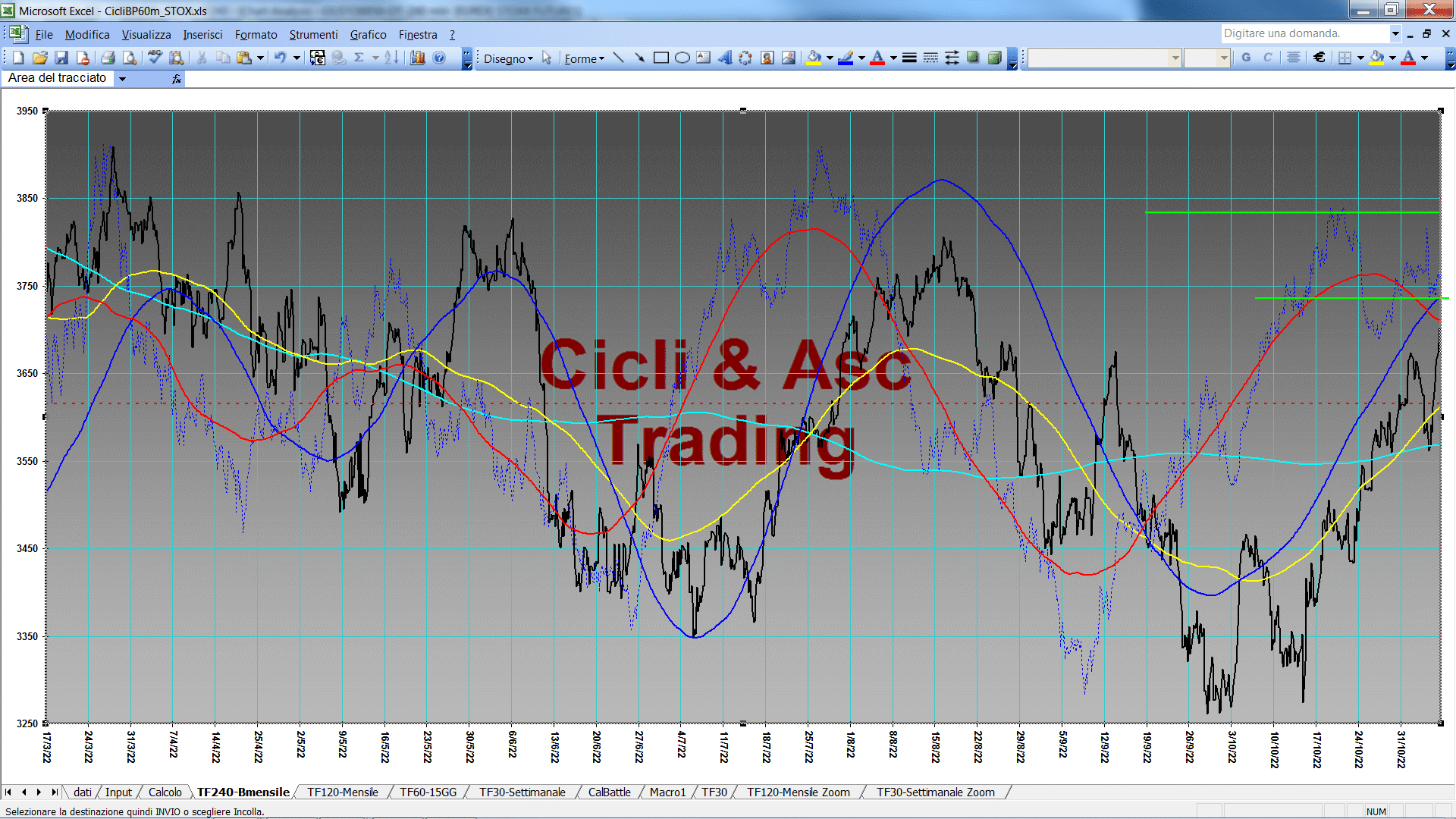Save the workbook using the floppy icon
1456x819 pixels.
click(x=61, y=58)
